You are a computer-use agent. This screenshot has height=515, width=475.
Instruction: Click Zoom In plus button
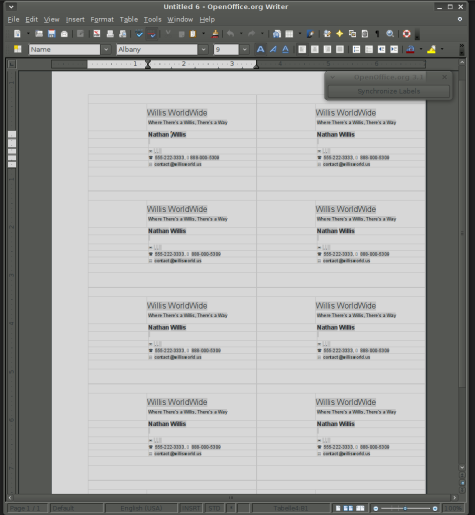point(435,508)
